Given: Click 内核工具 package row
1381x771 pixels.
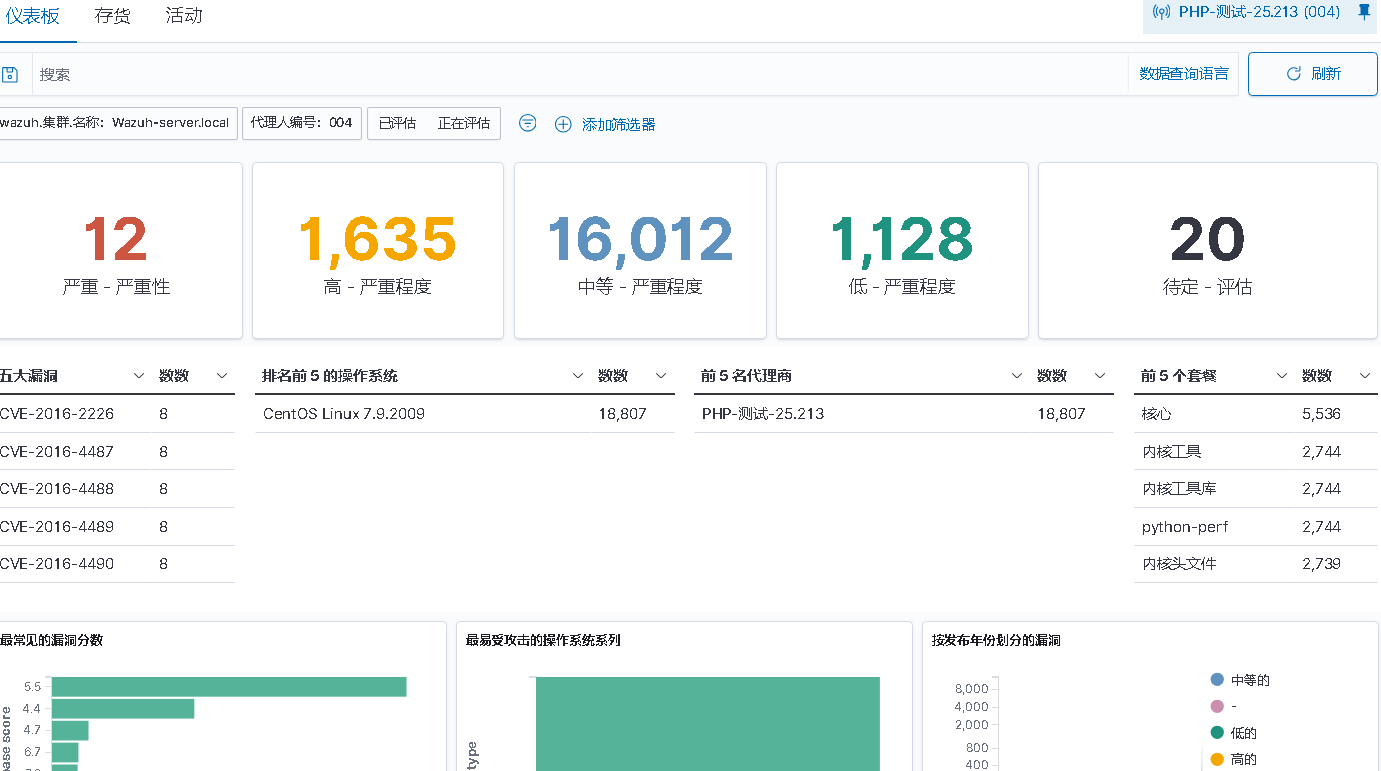Looking at the screenshot, I should 1256,452.
